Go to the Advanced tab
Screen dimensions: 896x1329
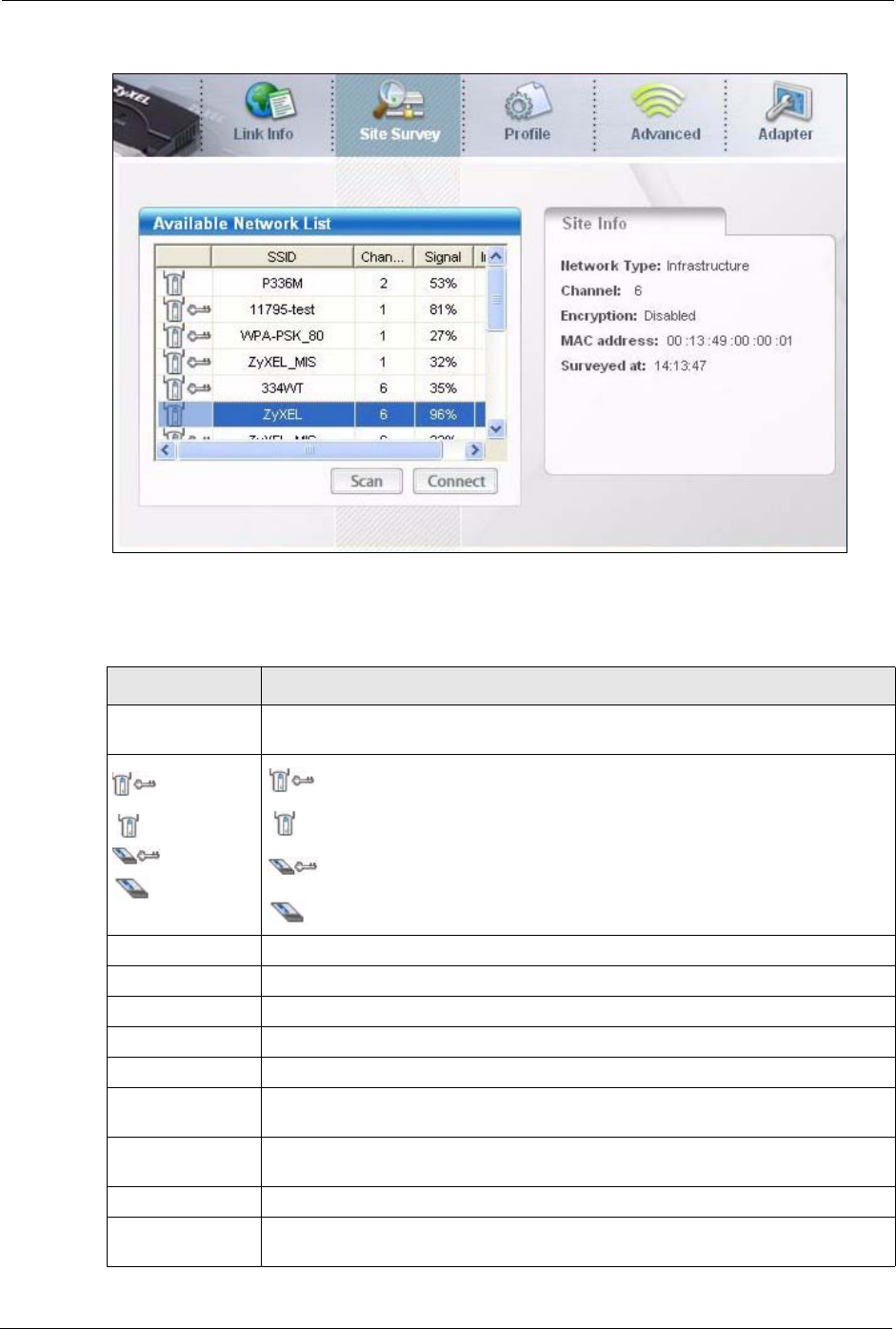665,114
